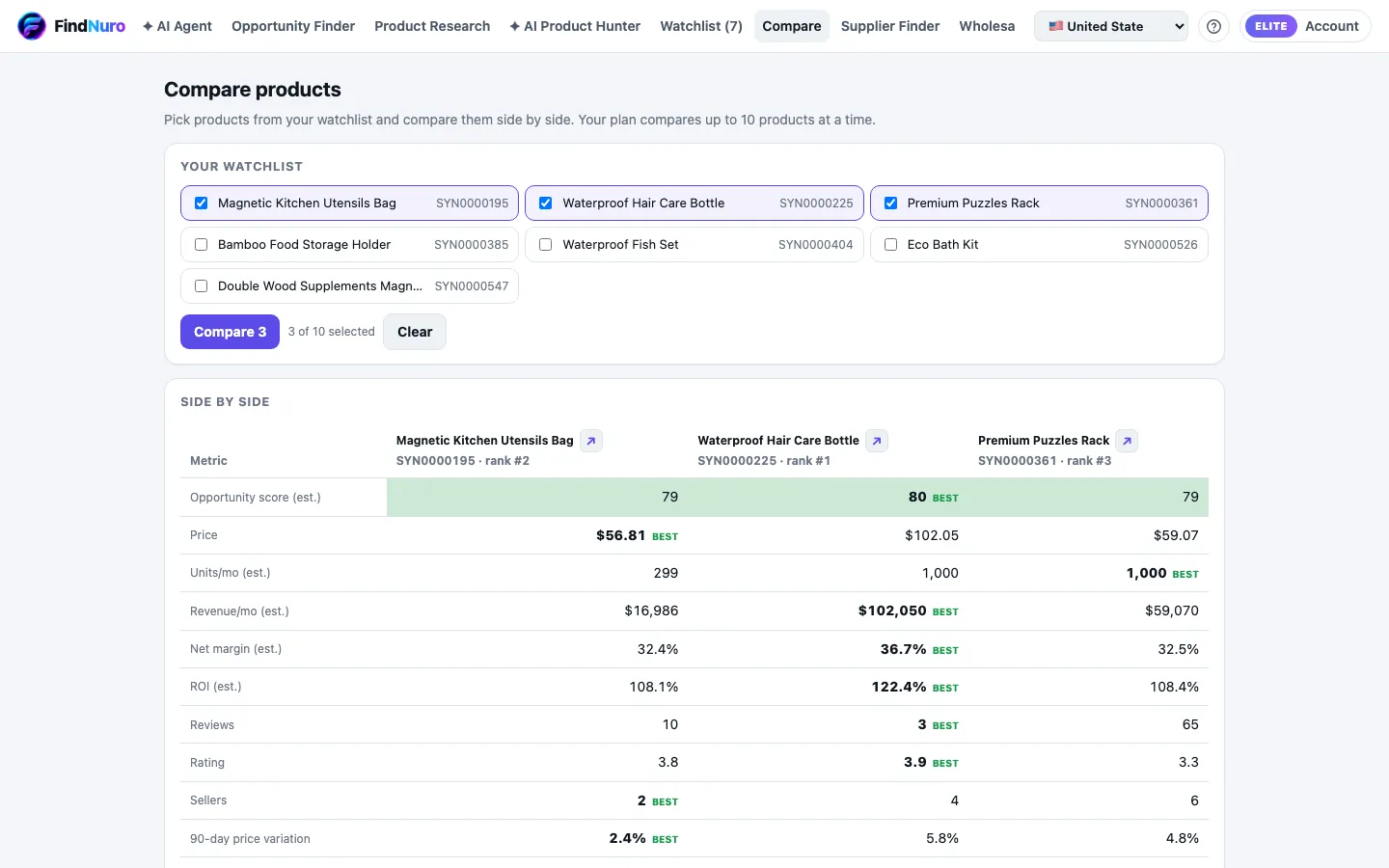Click the 122.4% ROI value
The image size is (1389, 868).
point(899,687)
